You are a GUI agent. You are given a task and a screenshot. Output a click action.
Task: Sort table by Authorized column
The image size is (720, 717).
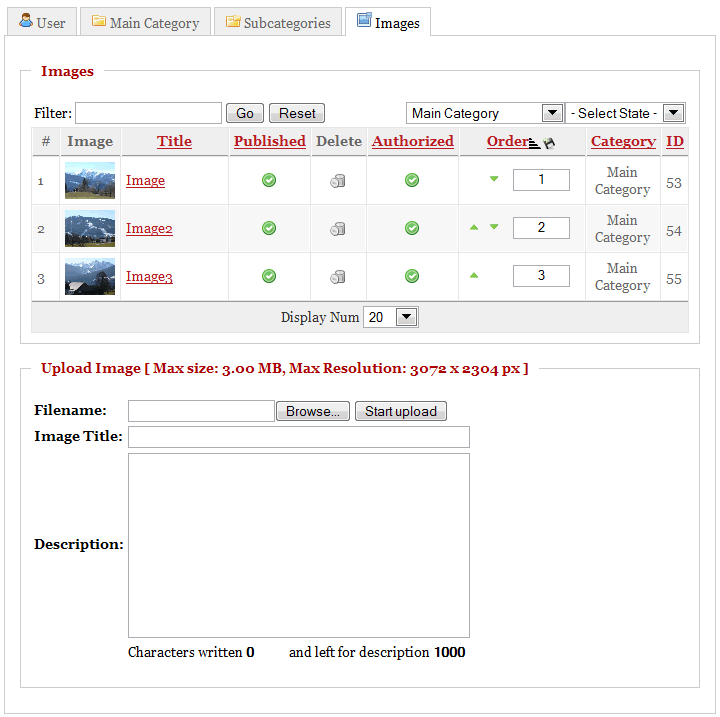coord(413,141)
